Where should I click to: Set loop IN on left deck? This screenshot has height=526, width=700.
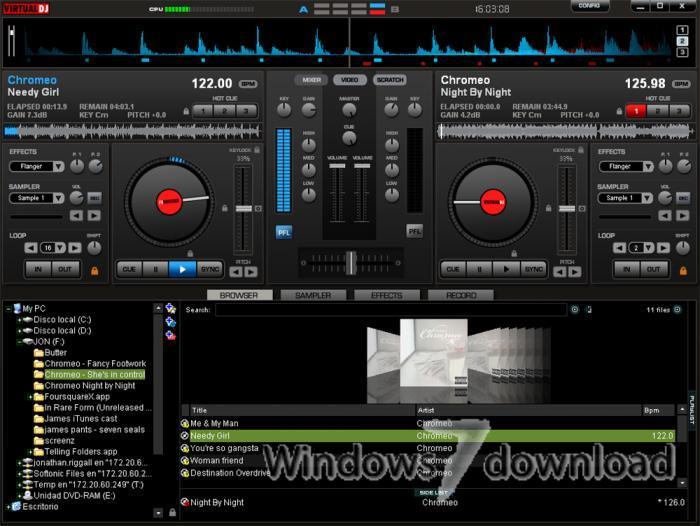point(38,269)
